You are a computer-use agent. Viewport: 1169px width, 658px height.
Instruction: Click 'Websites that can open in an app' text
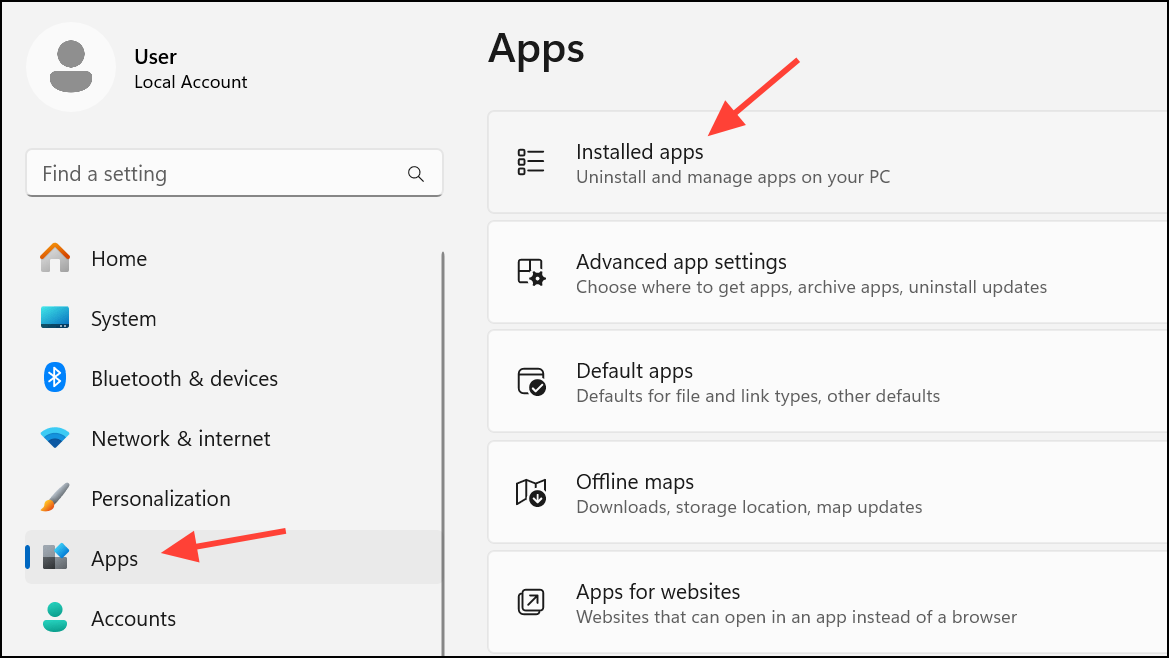click(x=796, y=617)
